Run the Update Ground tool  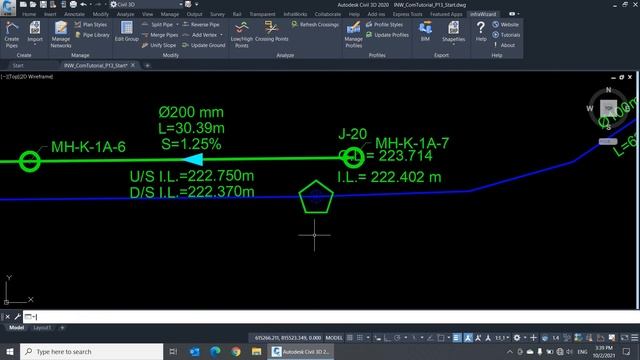(204, 45)
